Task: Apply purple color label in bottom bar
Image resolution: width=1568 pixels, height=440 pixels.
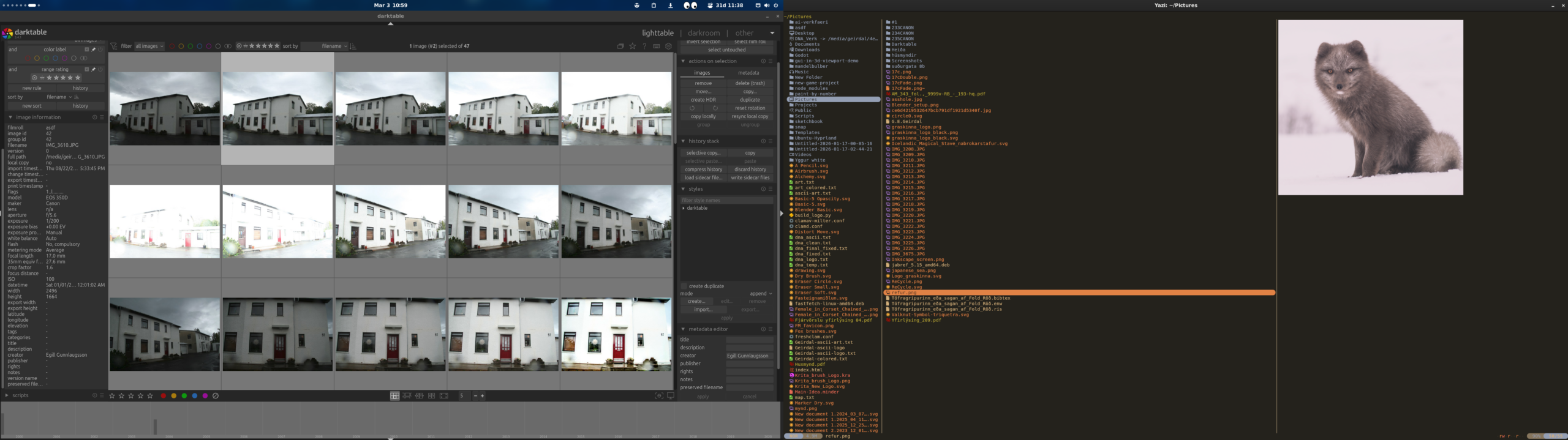Action: [x=205, y=396]
